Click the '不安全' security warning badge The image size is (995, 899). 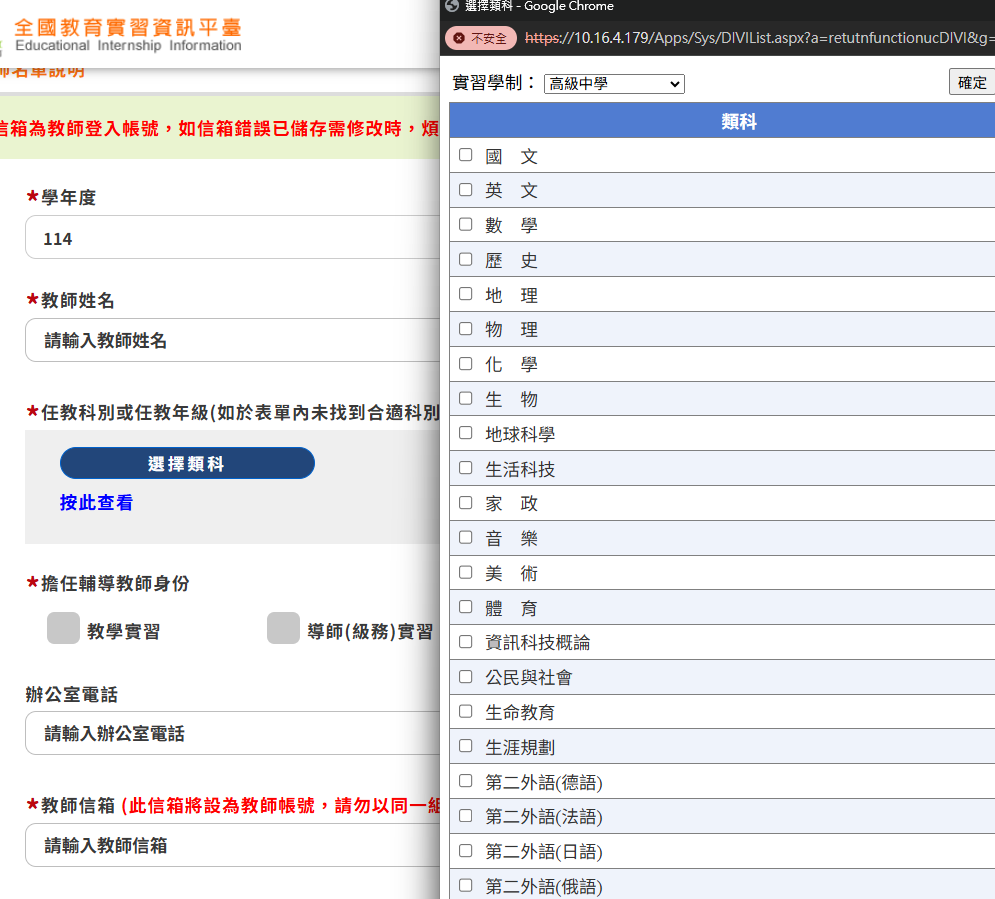(480, 38)
